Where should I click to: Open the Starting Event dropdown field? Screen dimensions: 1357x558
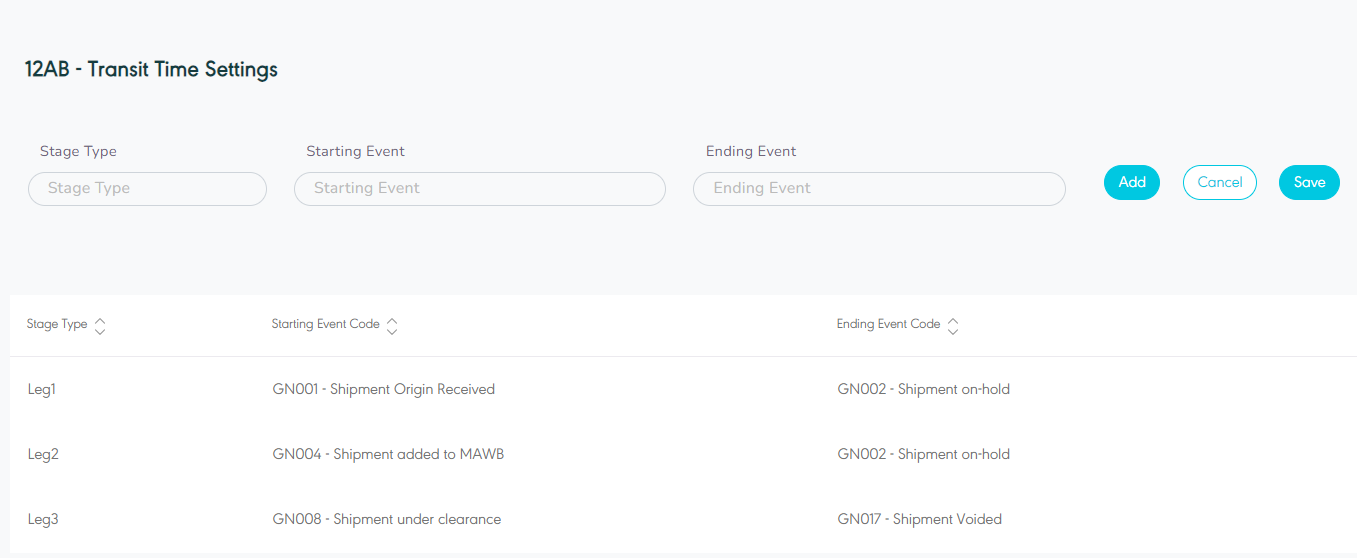click(479, 188)
